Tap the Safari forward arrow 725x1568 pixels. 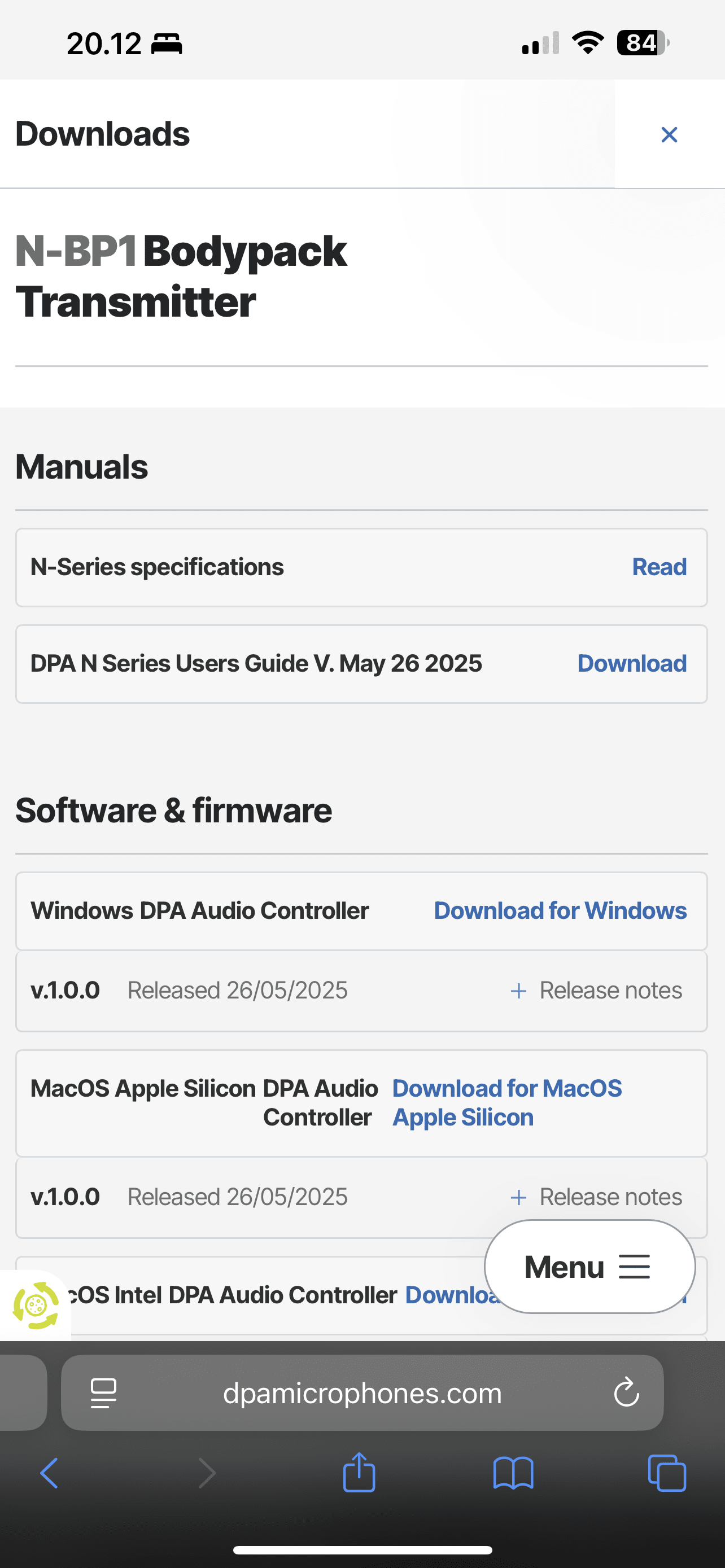point(207,1473)
